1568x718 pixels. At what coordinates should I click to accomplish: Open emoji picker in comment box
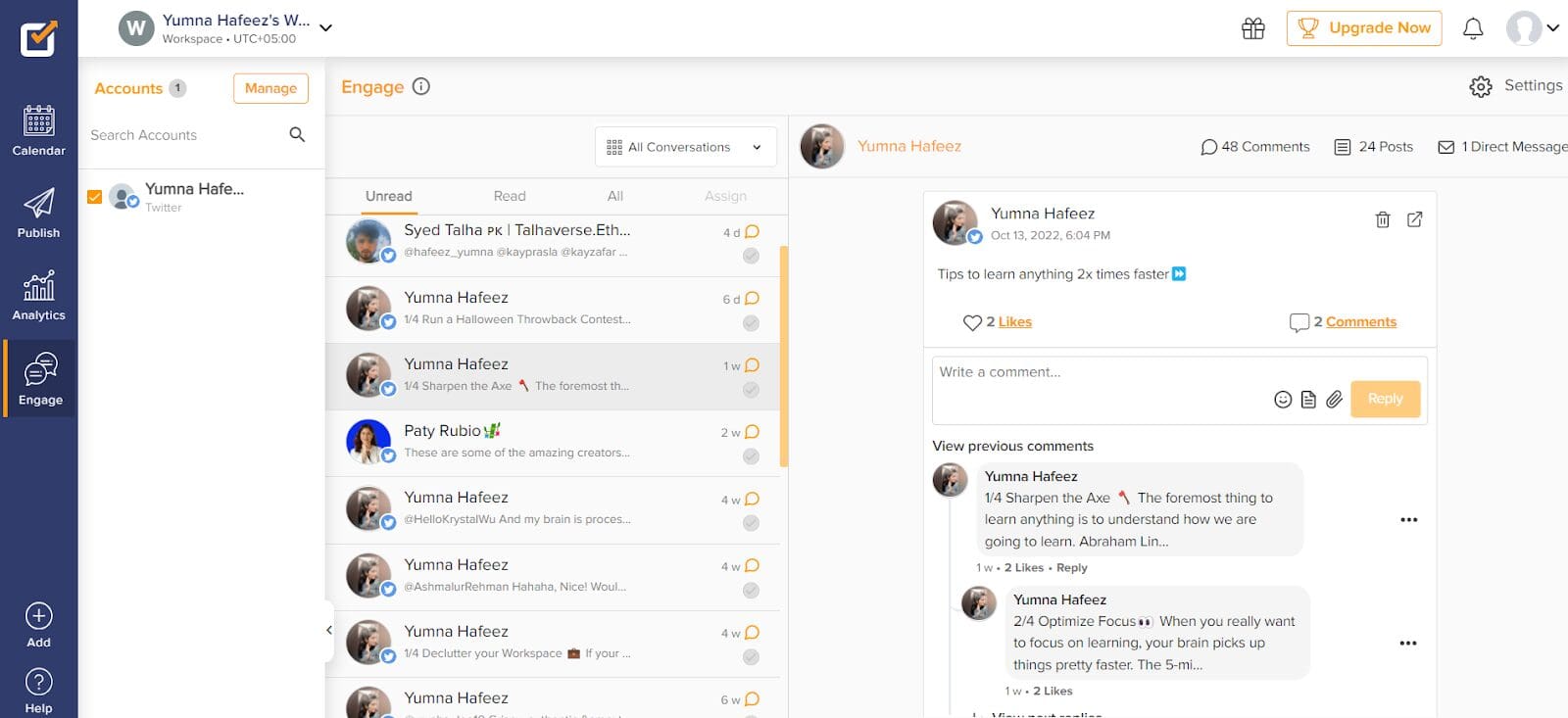tap(1282, 399)
